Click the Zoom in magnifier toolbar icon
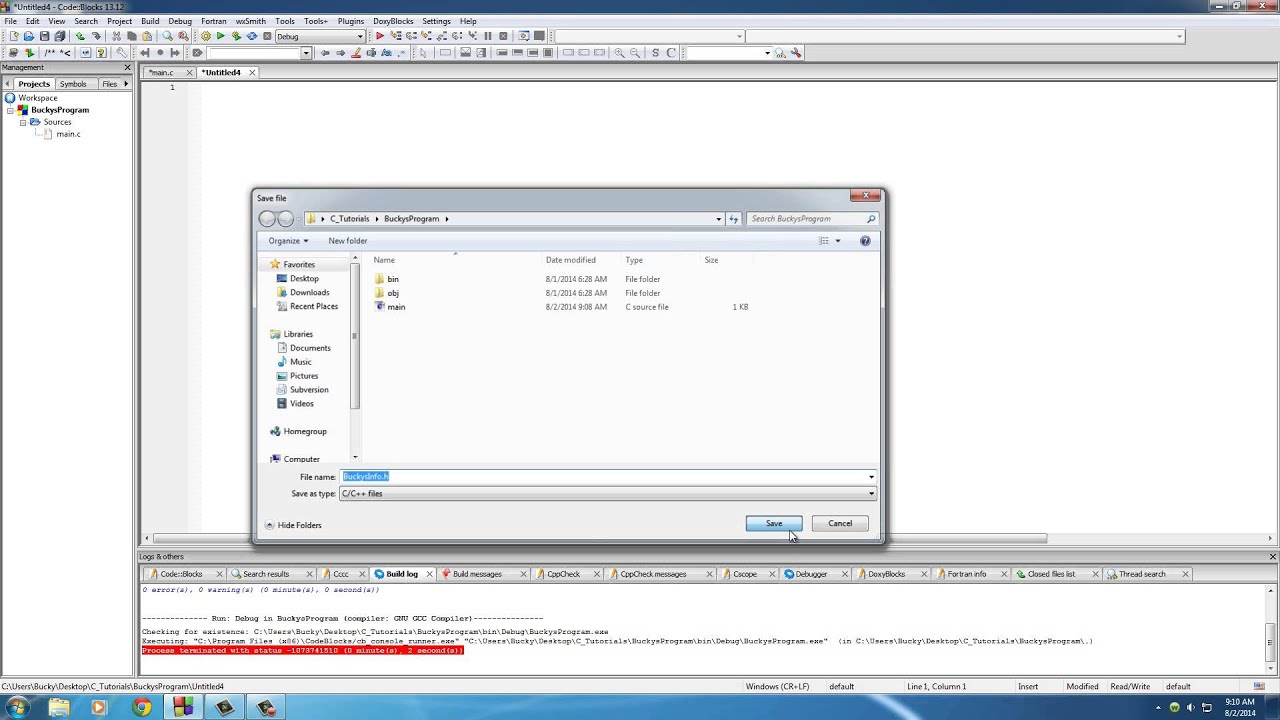 tap(620, 53)
